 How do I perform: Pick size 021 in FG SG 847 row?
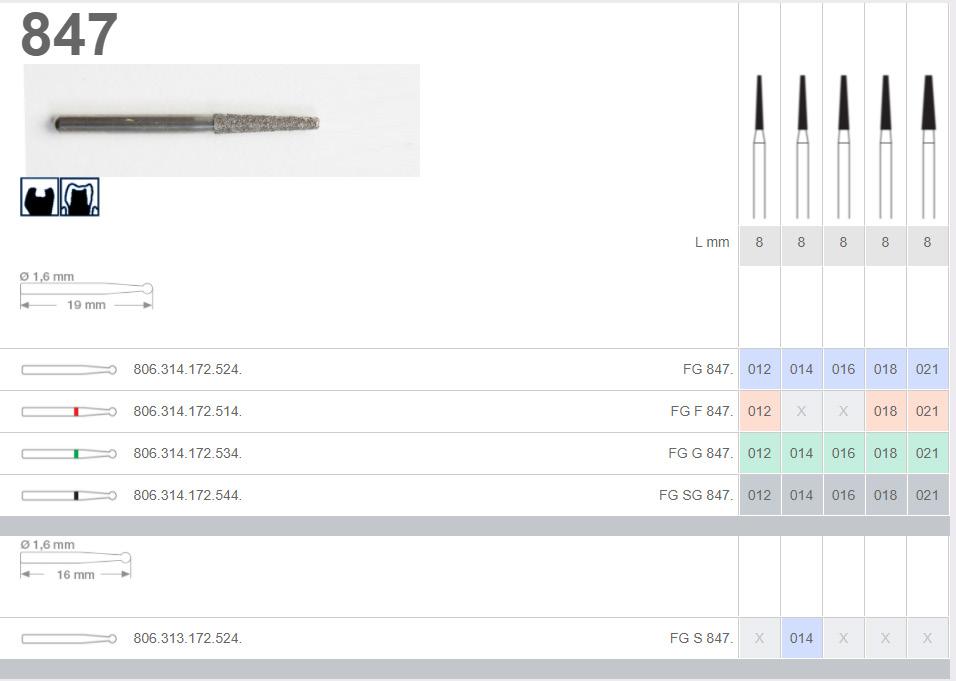(927, 496)
